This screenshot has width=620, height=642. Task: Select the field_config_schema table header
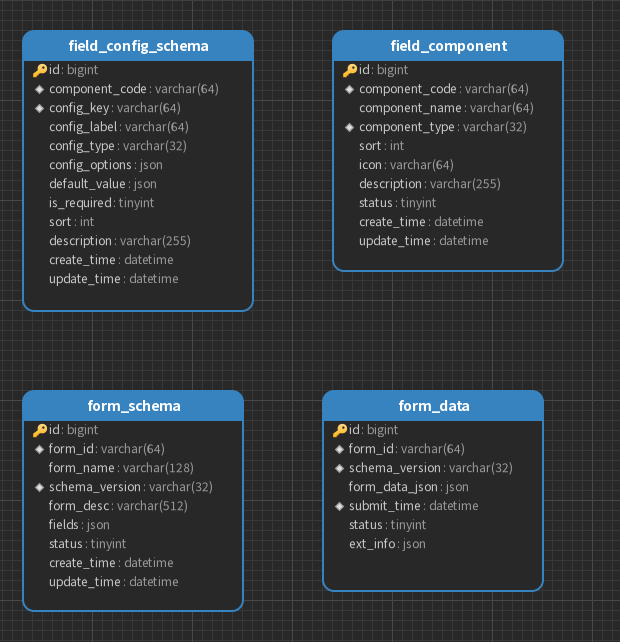pyautogui.click(x=138, y=46)
